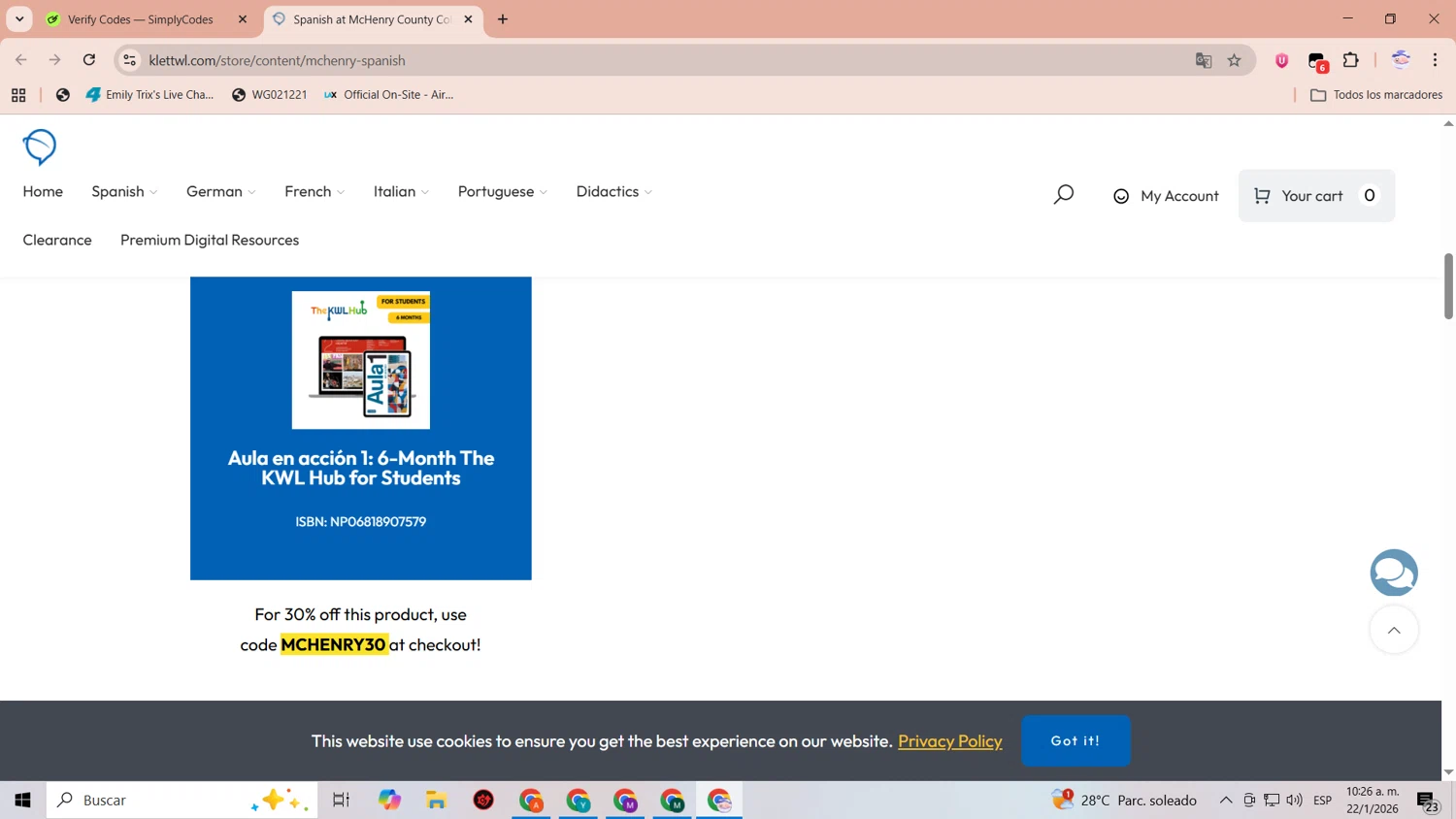Open File Explorer from taskbar

point(437,800)
